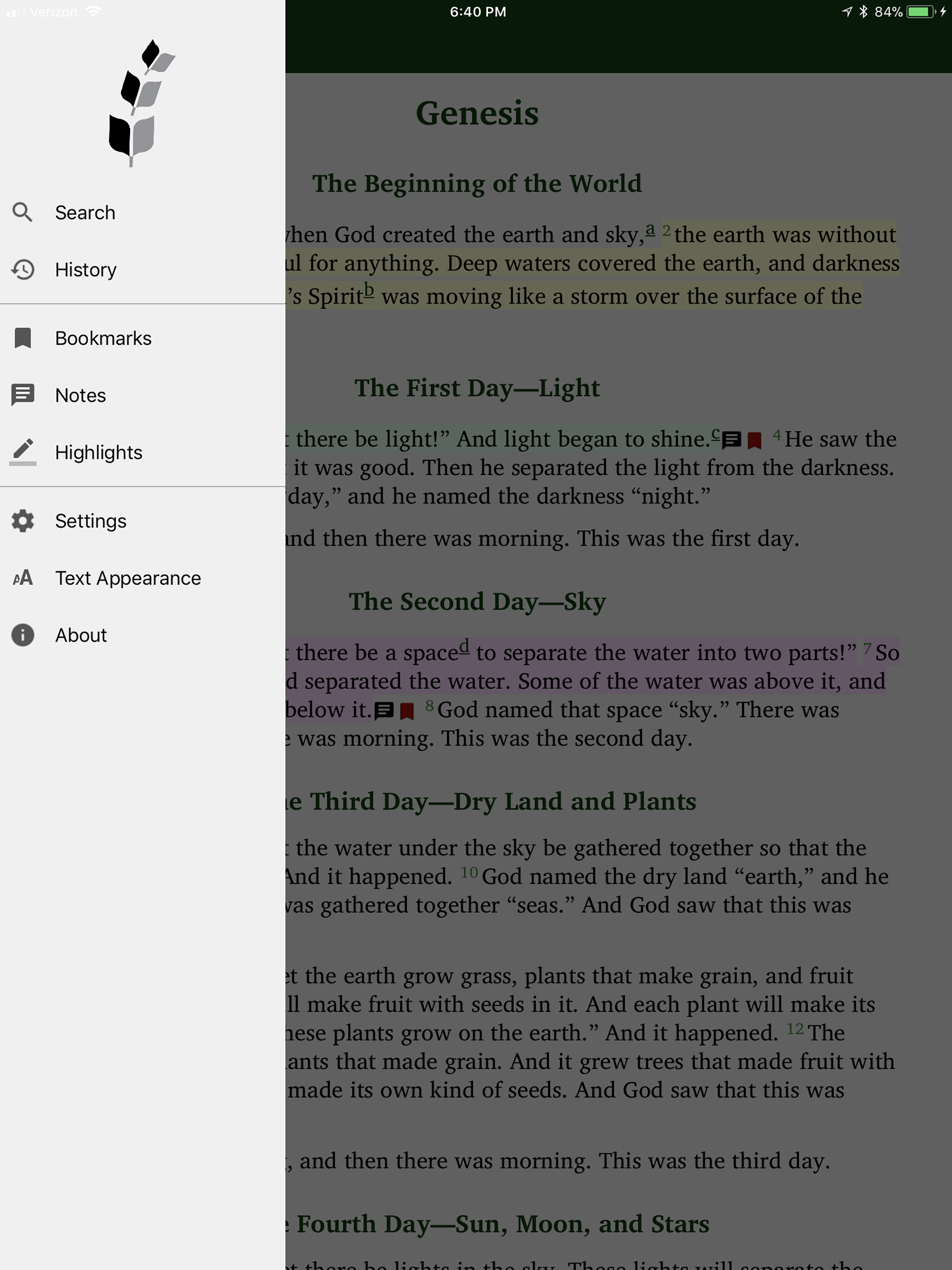This screenshot has height=1270, width=952.
Task: Tap the Notes speech-bubble icon in menu
Action: [x=23, y=395]
